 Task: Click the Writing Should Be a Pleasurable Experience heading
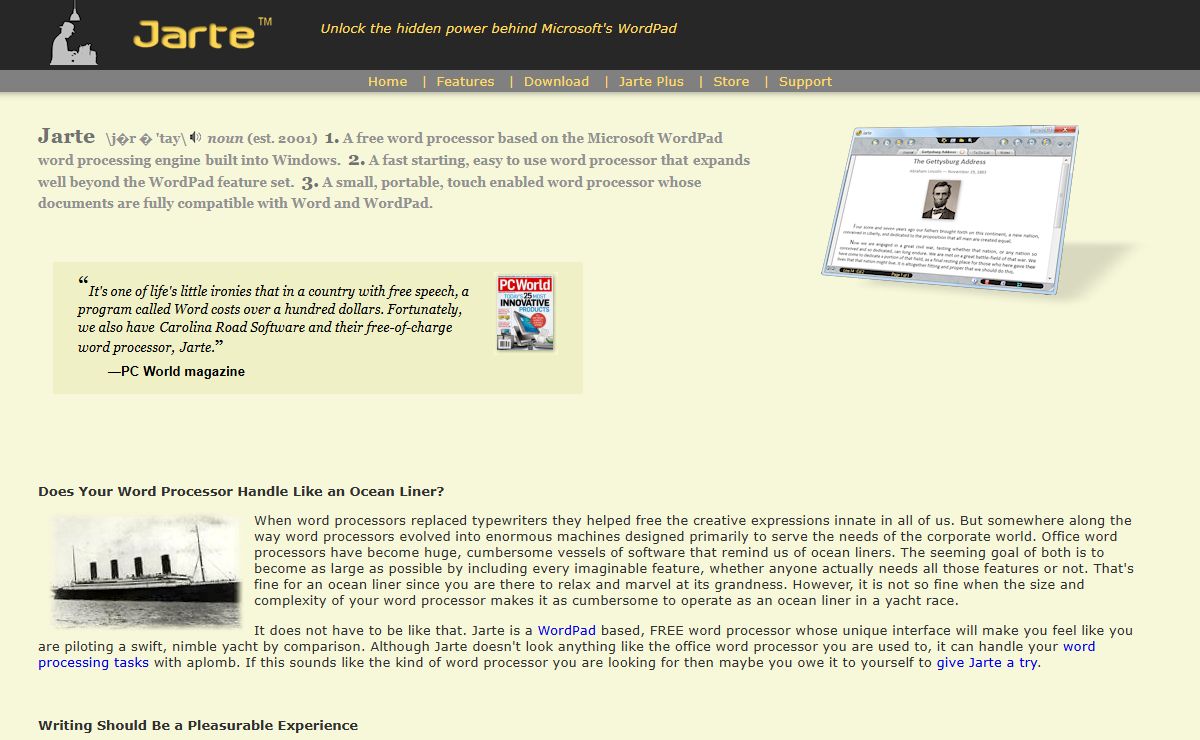pos(198,726)
